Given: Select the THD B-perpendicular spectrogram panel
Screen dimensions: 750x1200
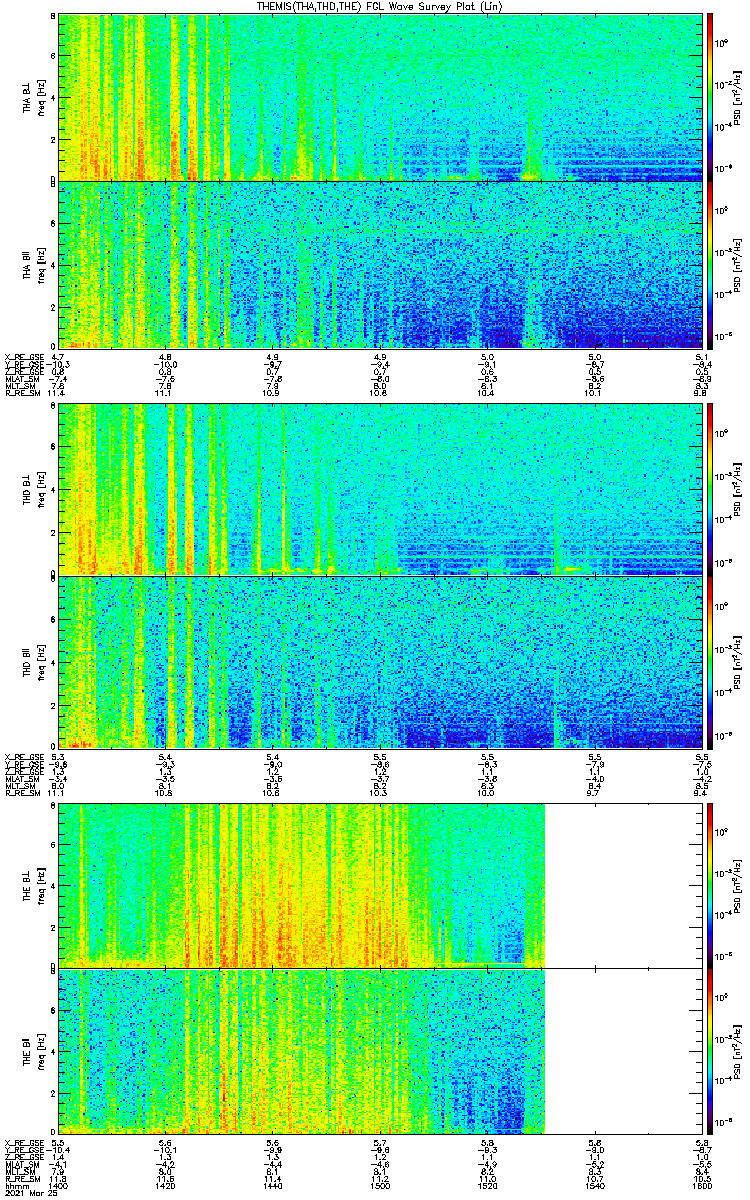Looking at the screenshot, I should pos(381,489).
